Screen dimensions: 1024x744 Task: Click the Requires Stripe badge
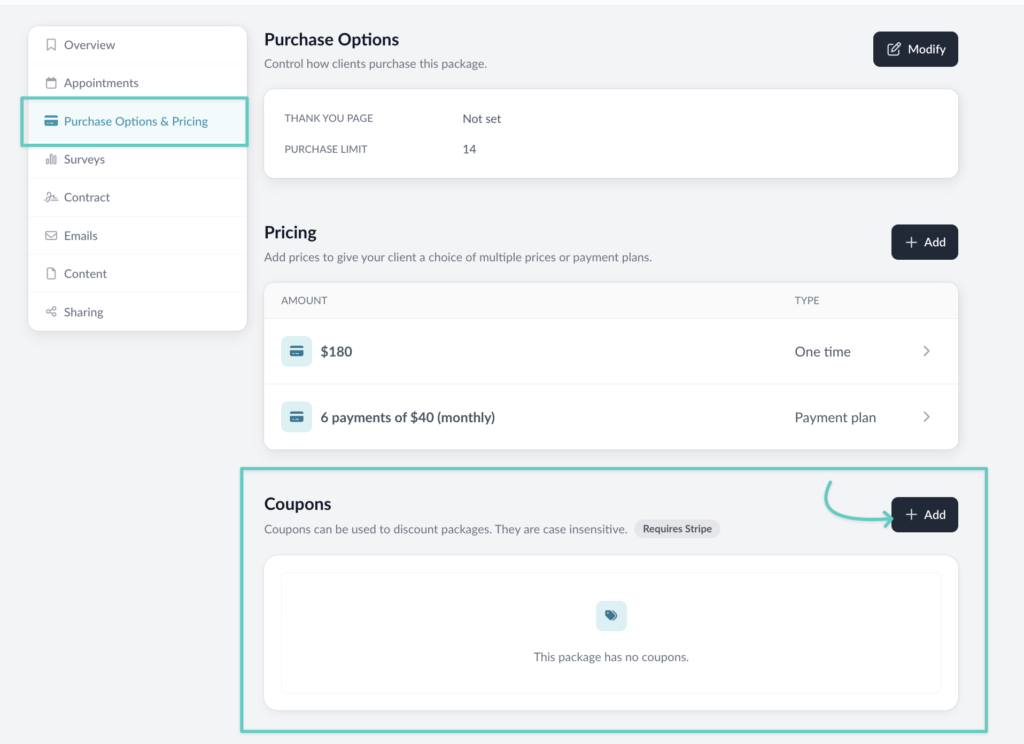(x=677, y=529)
